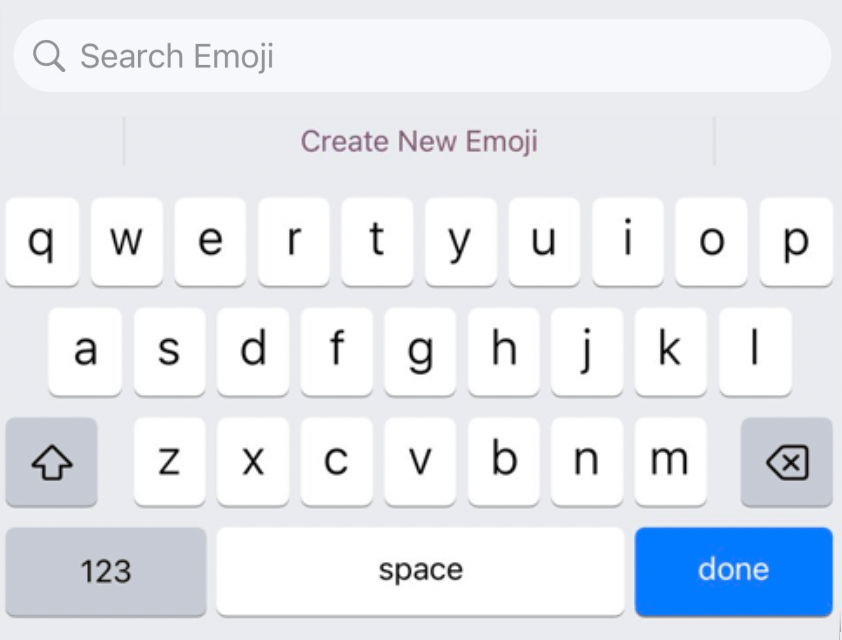Tap the letter e key
The width and height of the screenshot is (842, 640).
coord(210,242)
